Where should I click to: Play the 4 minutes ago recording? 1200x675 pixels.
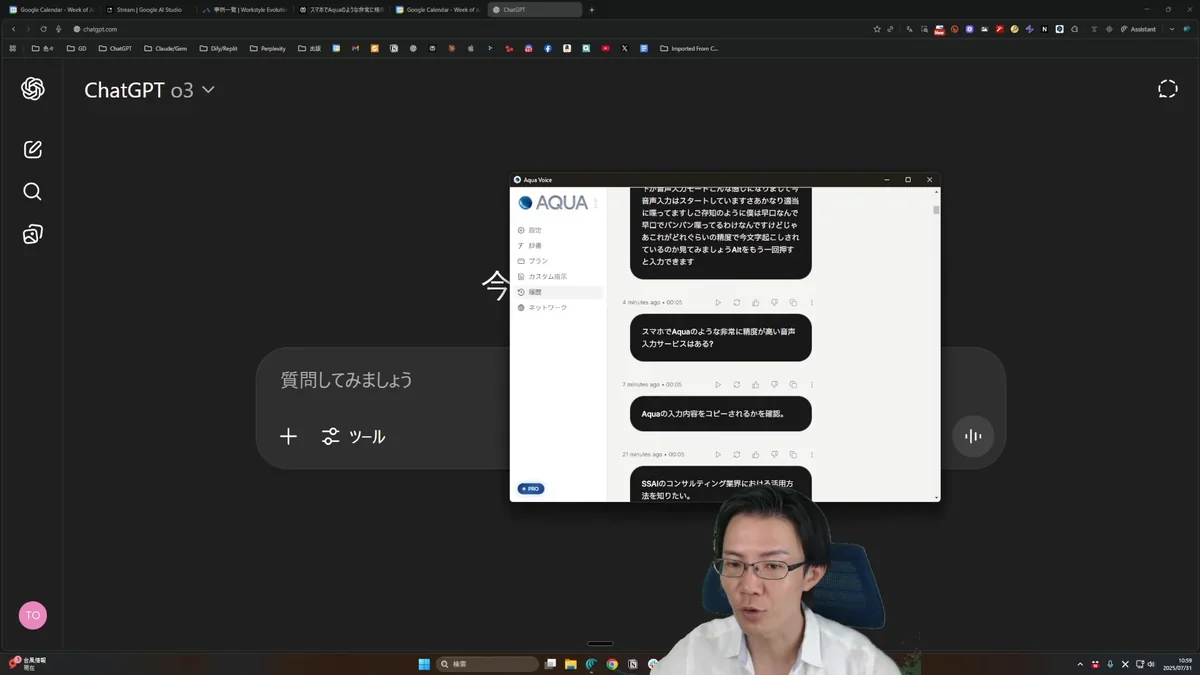coord(718,303)
